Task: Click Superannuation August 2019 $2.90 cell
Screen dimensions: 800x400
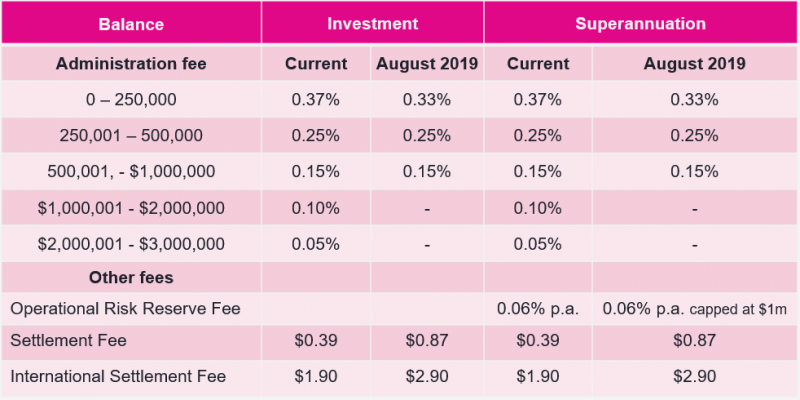Action: coord(694,377)
